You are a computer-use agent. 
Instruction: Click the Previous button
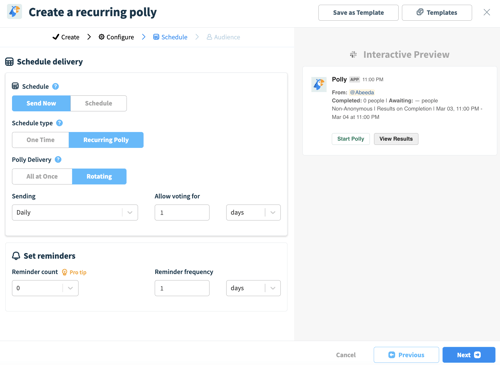[x=406, y=355]
